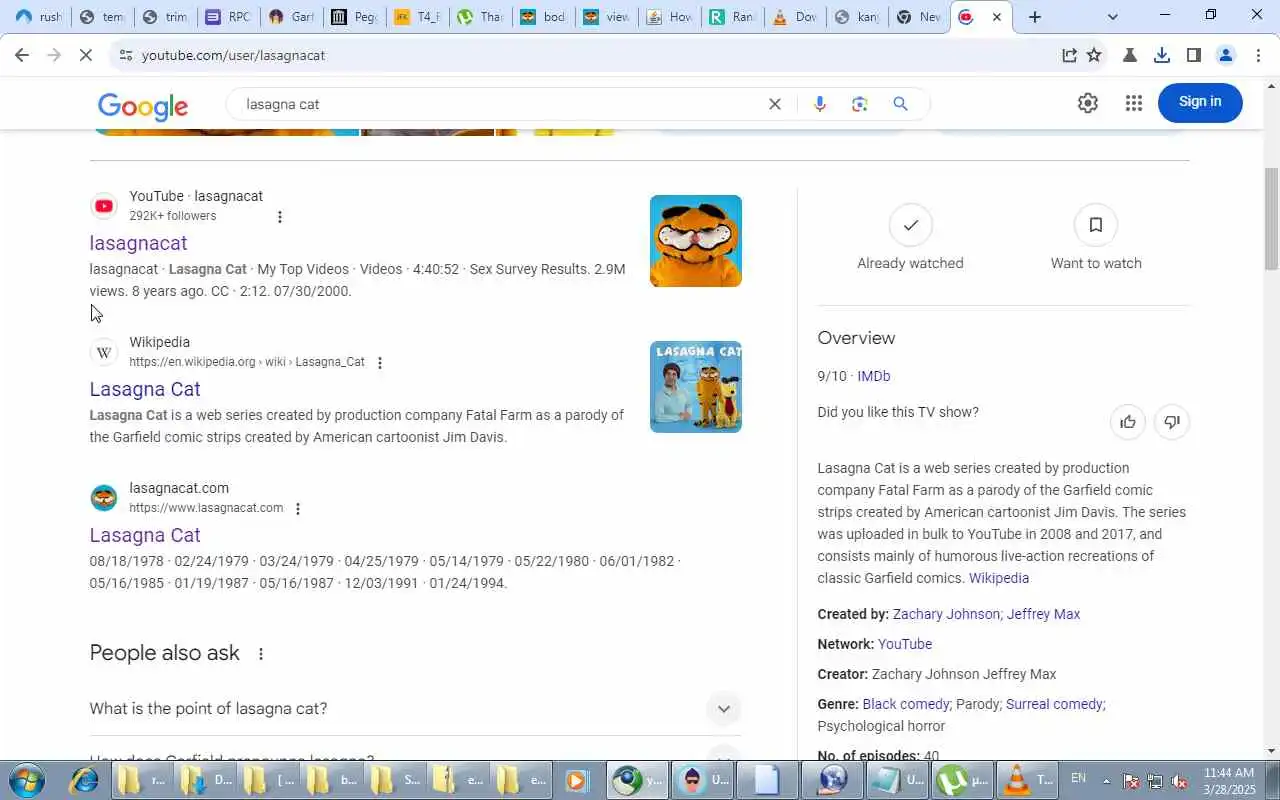1280x800 pixels.
Task: Share this page using address bar icon
Action: [1069, 55]
